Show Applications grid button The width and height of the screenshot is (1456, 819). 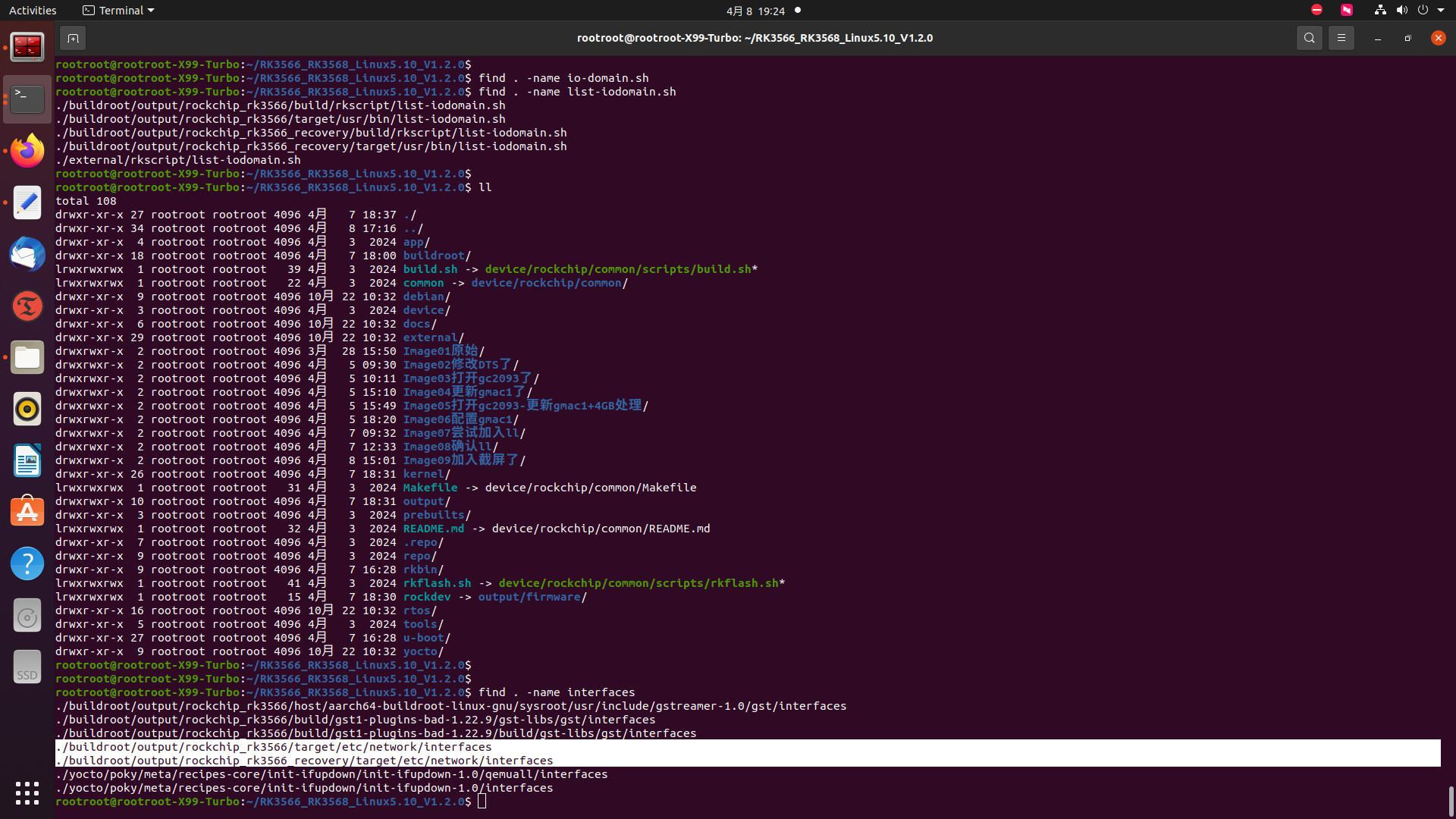click(27, 792)
